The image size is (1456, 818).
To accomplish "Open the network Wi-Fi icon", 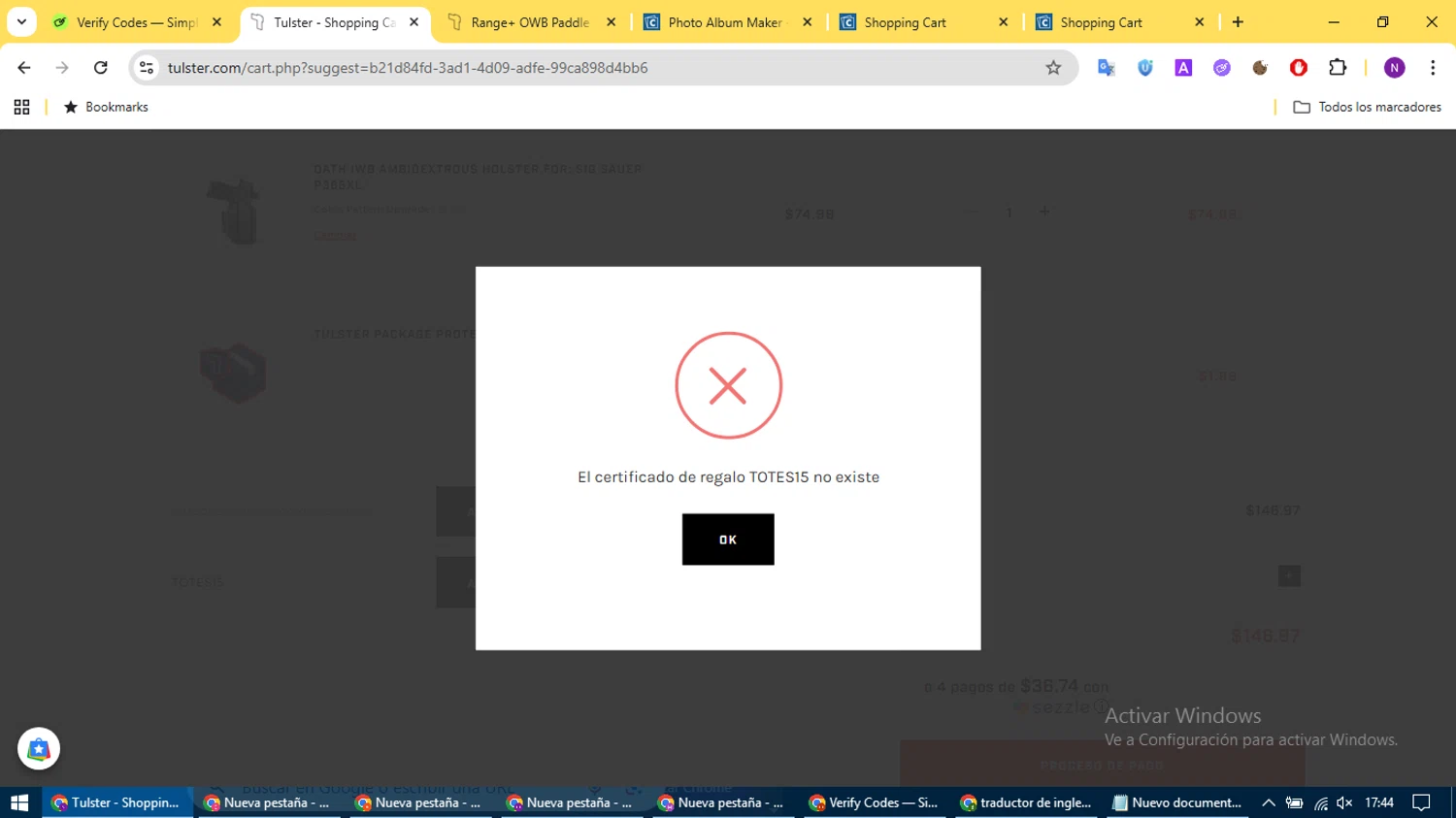I will click(1321, 802).
